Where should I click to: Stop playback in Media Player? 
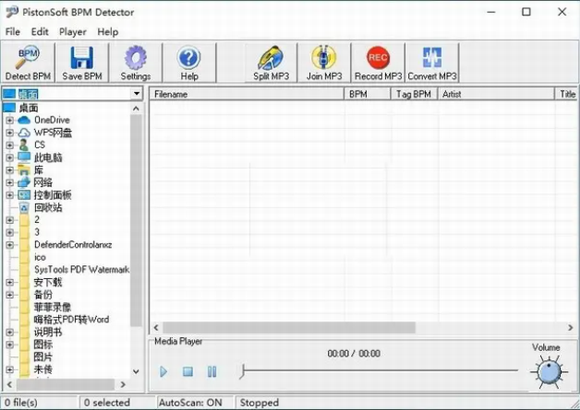point(188,371)
